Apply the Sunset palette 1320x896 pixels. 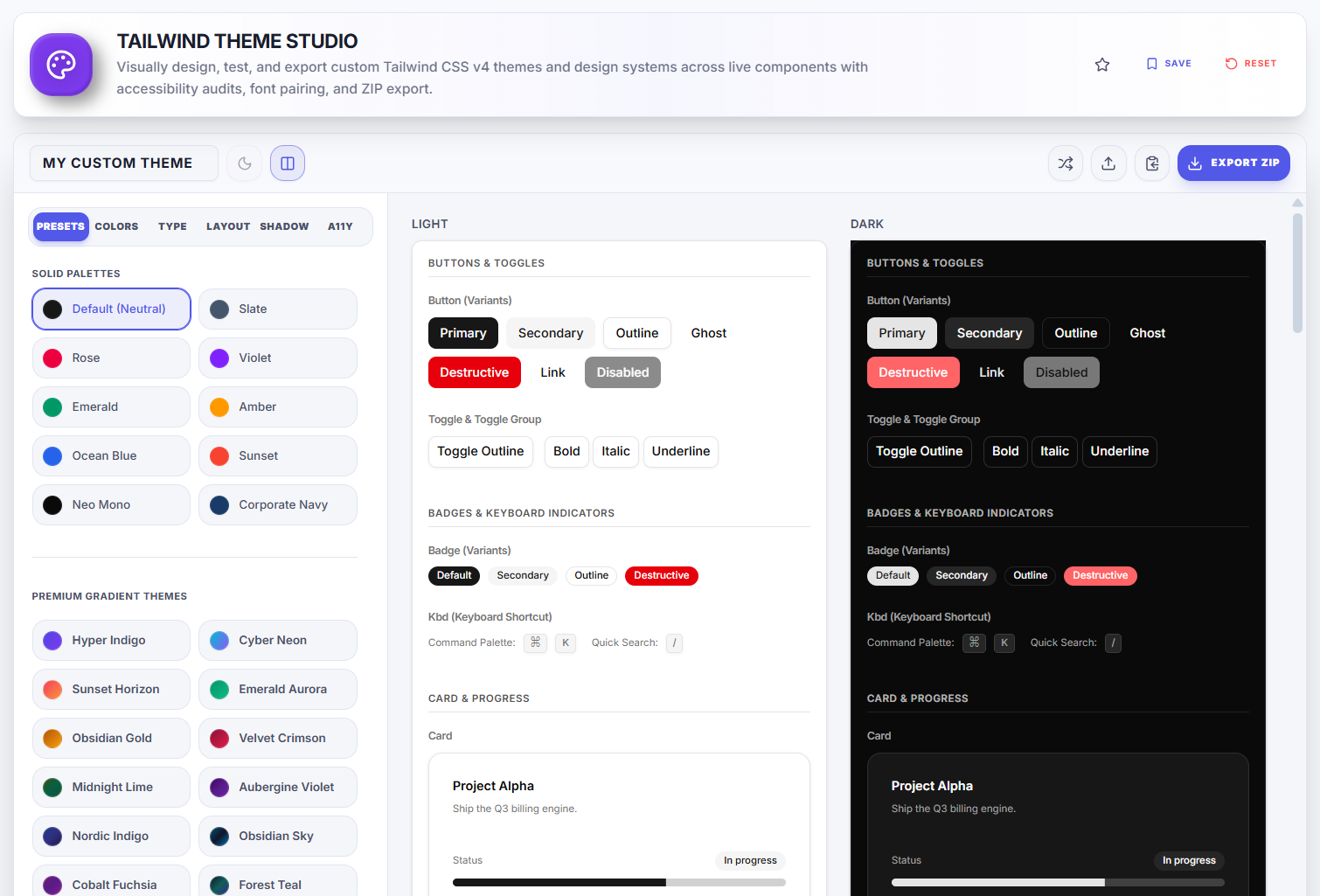[278, 456]
